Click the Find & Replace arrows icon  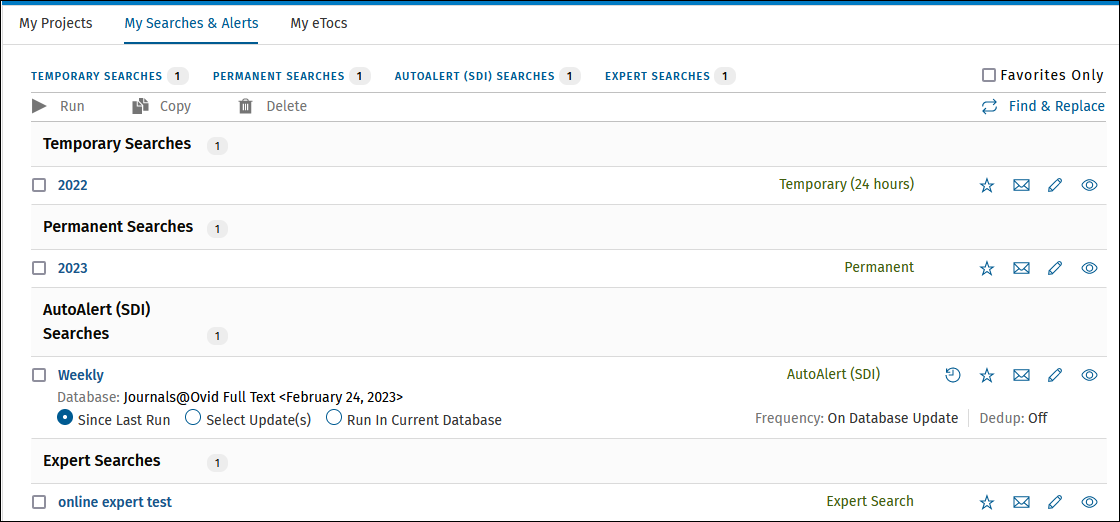pos(989,107)
